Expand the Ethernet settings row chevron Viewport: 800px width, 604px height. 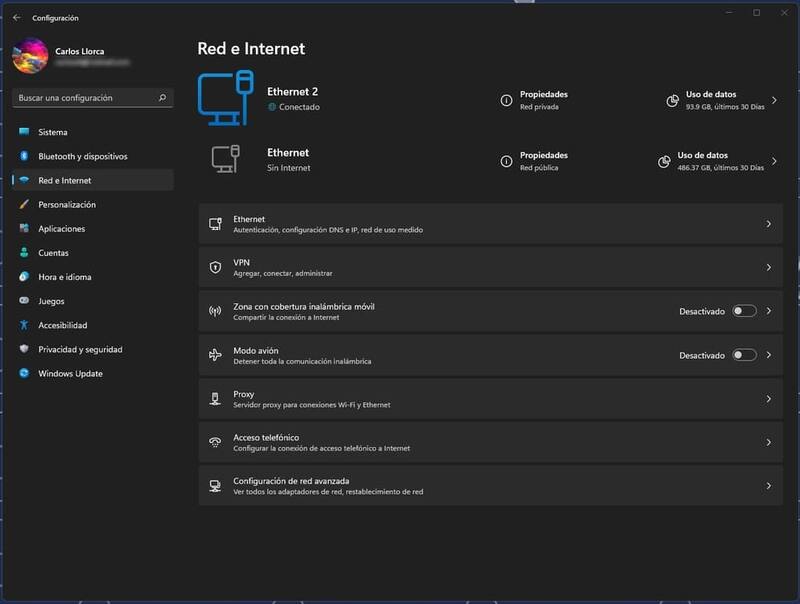click(x=768, y=224)
